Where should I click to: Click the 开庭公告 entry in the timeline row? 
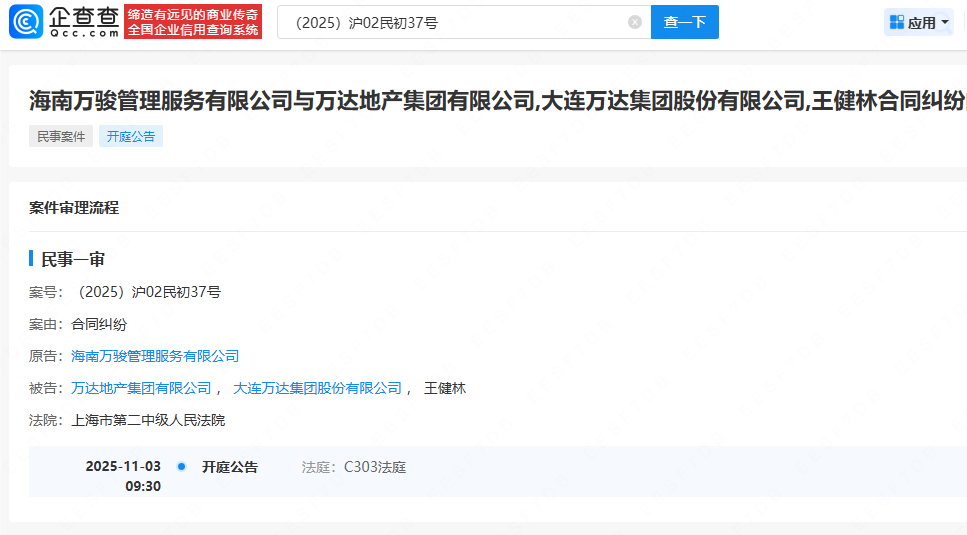(229, 467)
